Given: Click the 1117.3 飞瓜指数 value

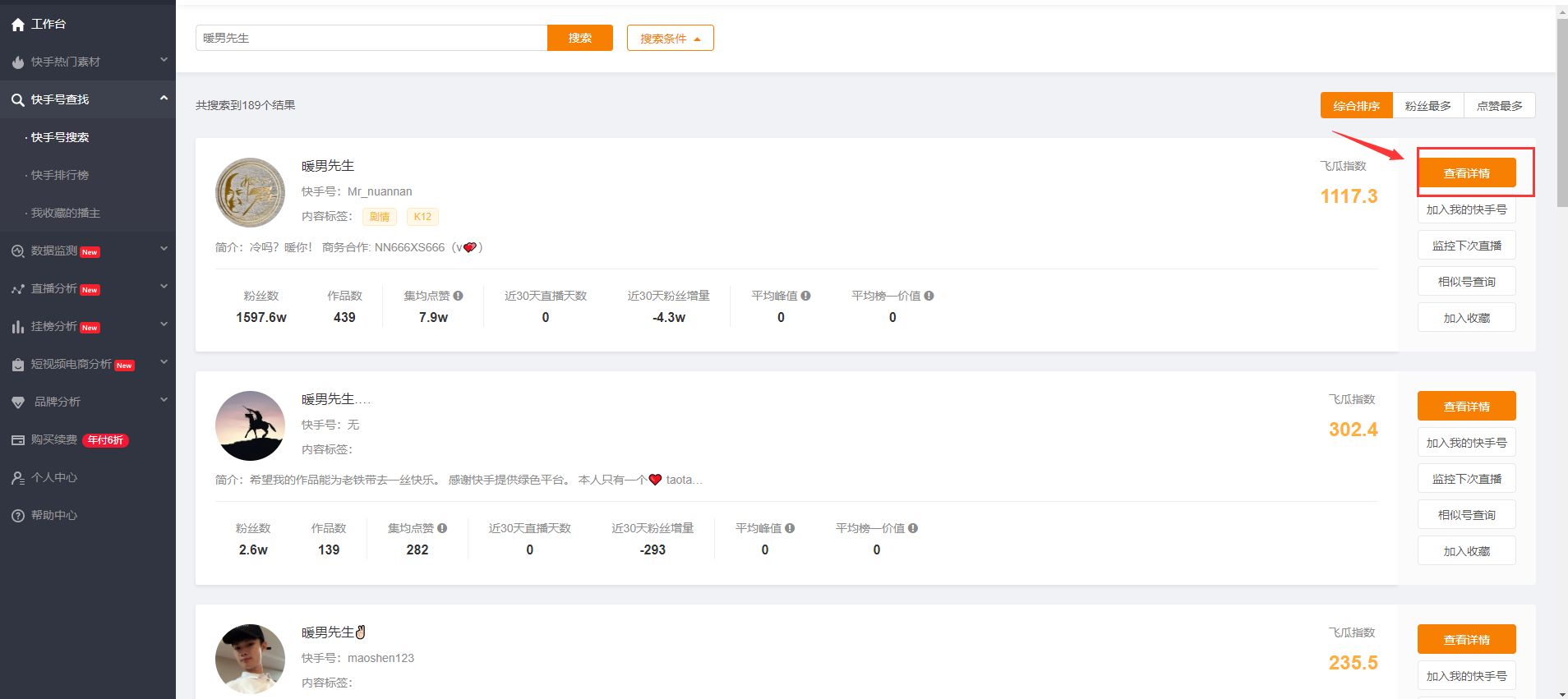Looking at the screenshot, I should pos(1349,196).
